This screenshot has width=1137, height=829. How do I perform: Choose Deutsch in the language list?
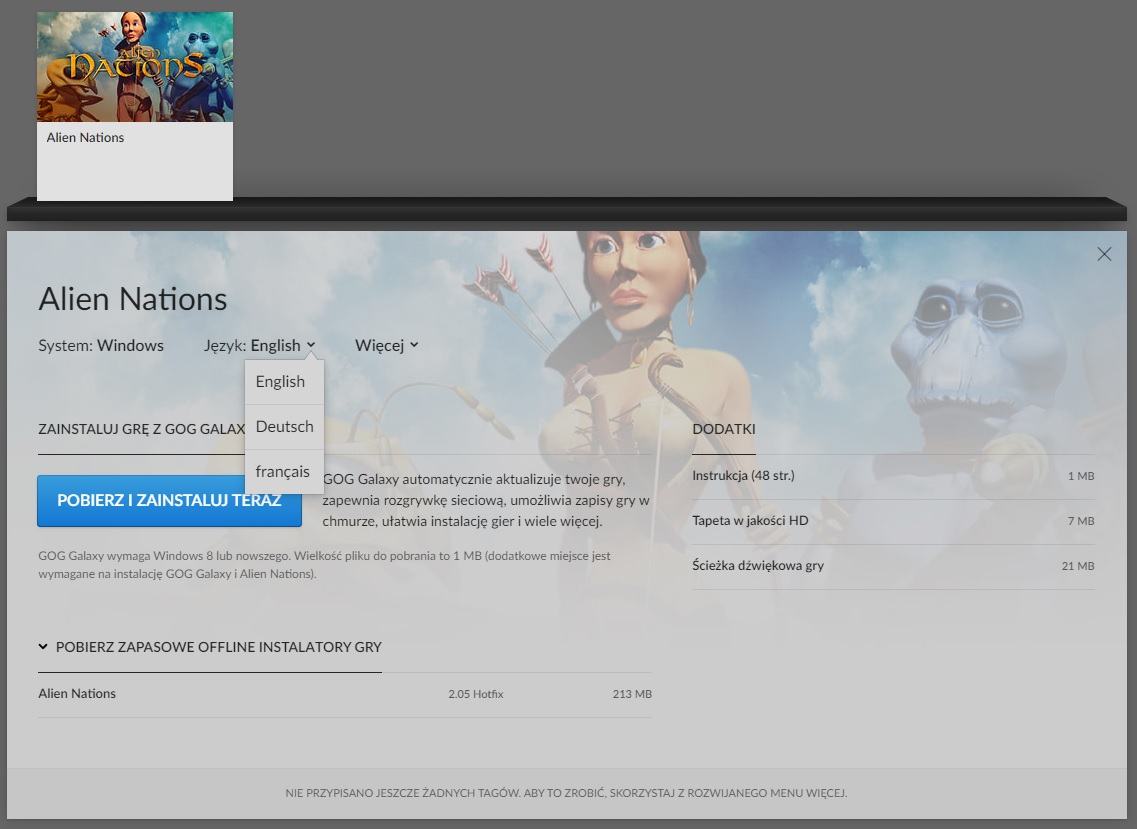[x=284, y=427]
